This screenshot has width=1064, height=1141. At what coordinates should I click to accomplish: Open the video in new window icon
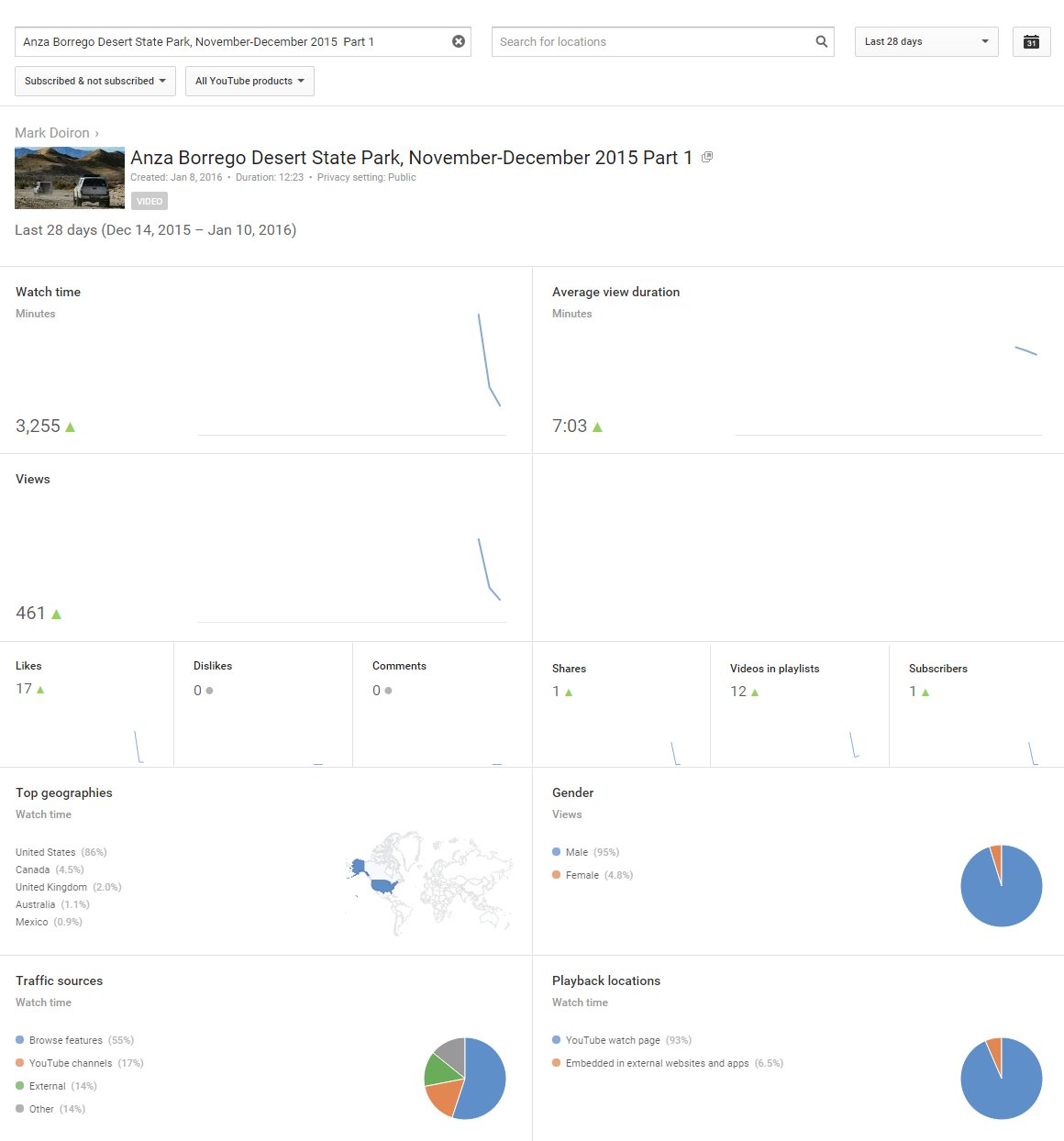[707, 157]
